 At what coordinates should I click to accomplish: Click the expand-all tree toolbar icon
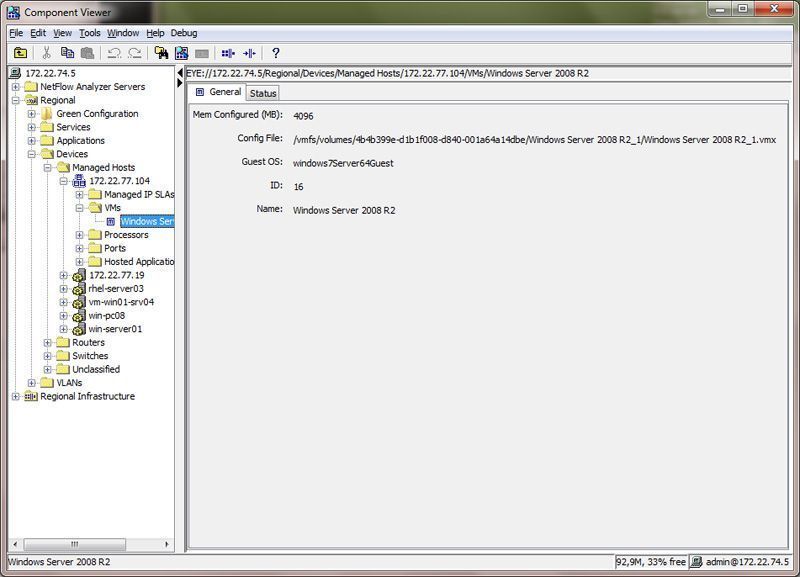[228, 53]
